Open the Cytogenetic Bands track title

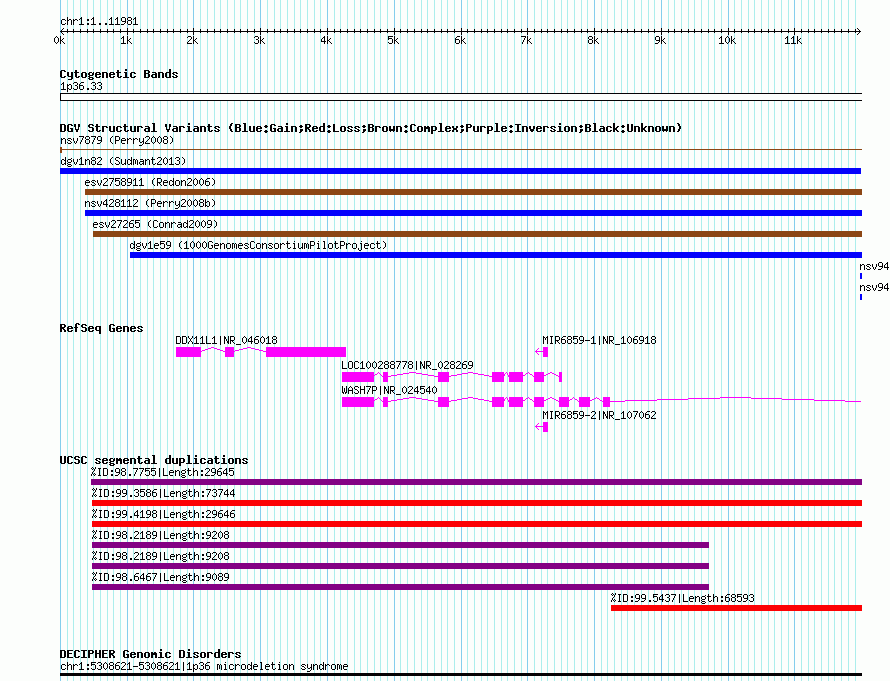(119, 74)
